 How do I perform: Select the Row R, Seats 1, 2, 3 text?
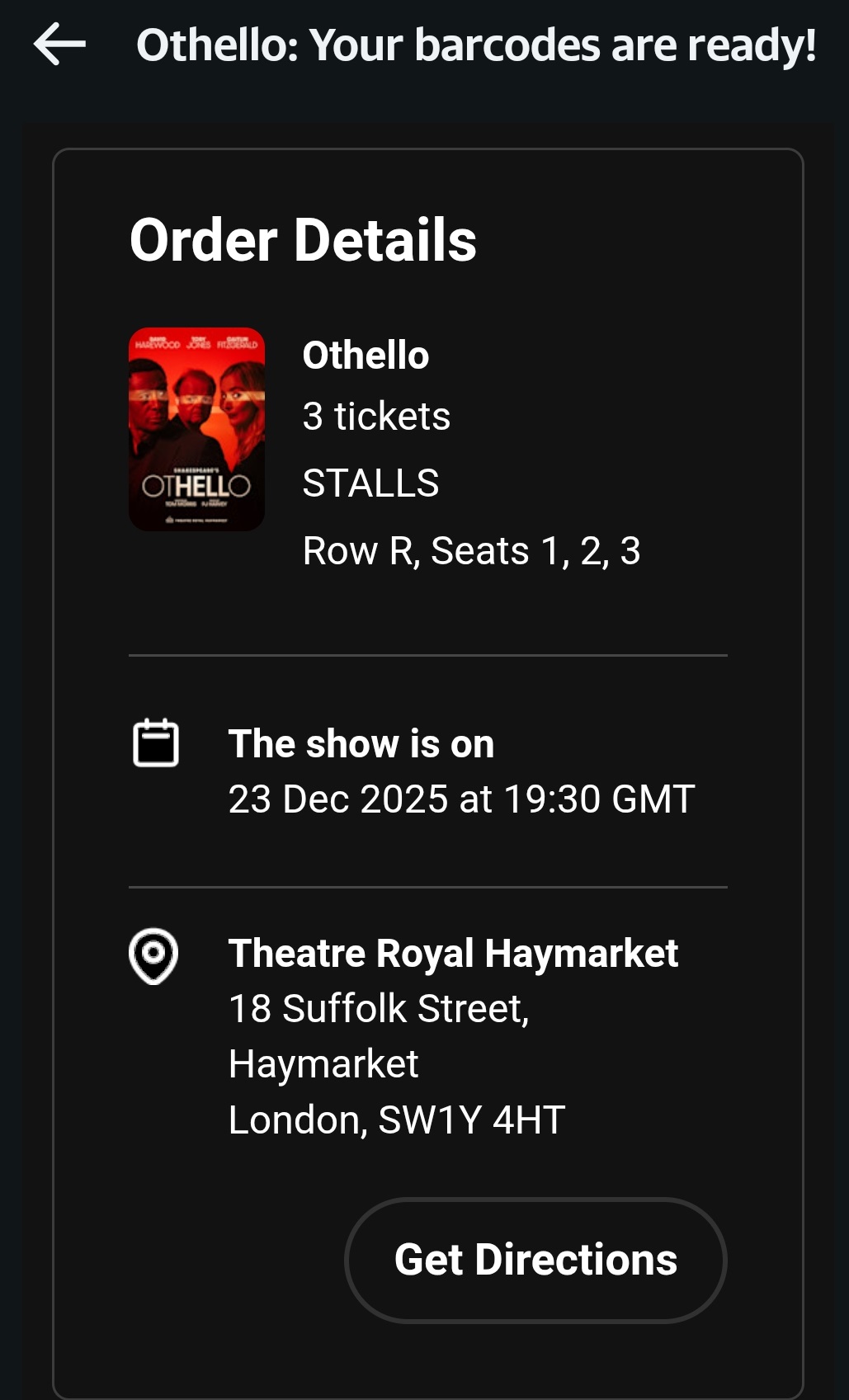click(471, 550)
